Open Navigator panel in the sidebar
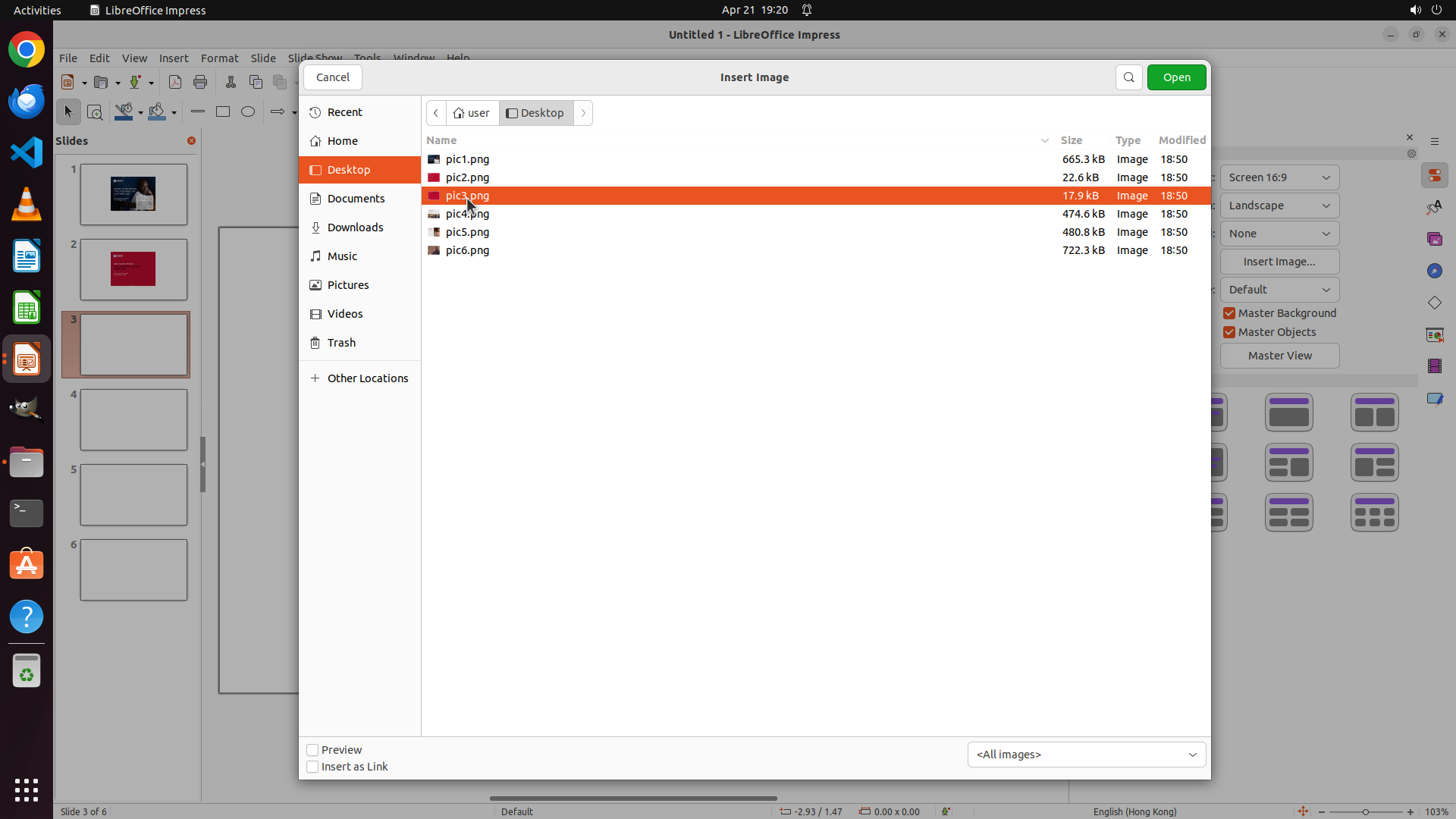1456x819 pixels. [x=1434, y=271]
